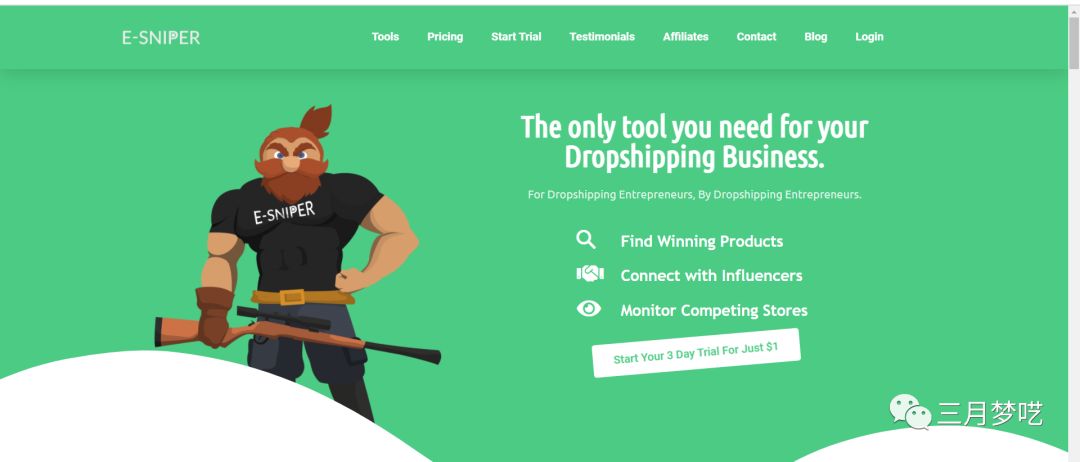The width and height of the screenshot is (1080, 462).
Task: Open the Contact page
Action: pos(756,36)
